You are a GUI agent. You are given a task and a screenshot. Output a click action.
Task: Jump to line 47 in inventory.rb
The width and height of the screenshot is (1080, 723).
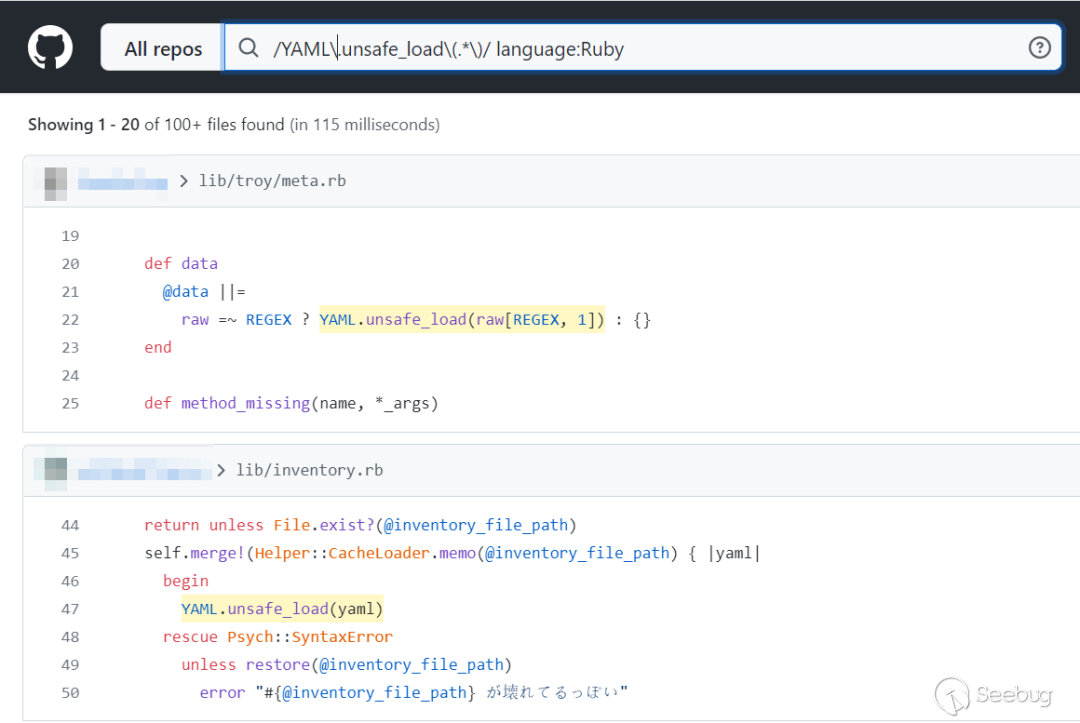tap(70, 609)
